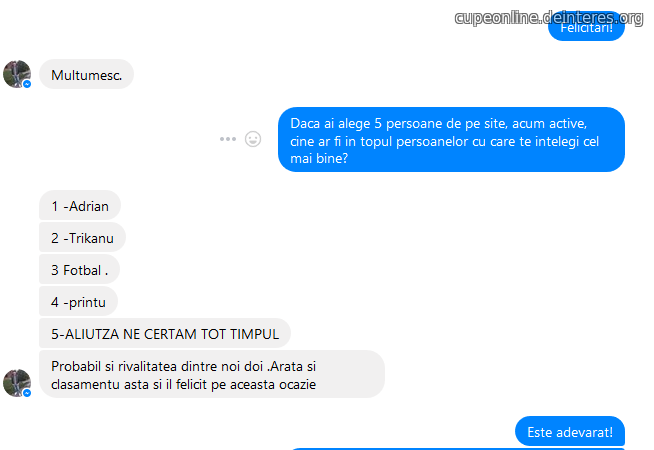Select the 2 -Trikanu message bubble
The width and height of the screenshot is (654, 450).
click(x=82, y=237)
